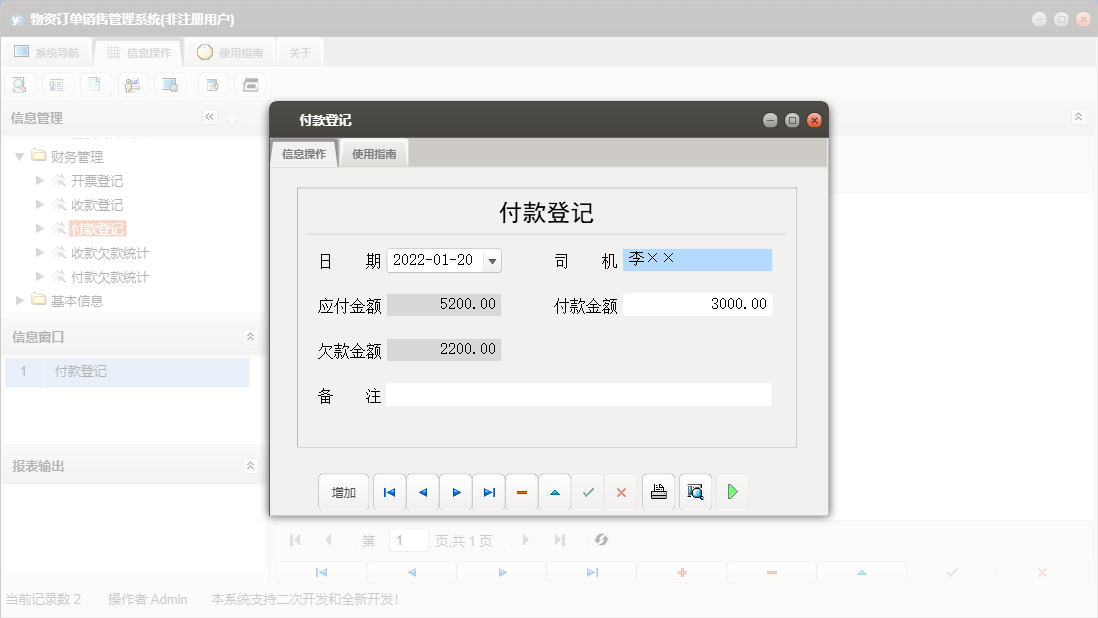Confirm changes with the green checkmark icon
The height and width of the screenshot is (618, 1098).
[x=588, y=491]
